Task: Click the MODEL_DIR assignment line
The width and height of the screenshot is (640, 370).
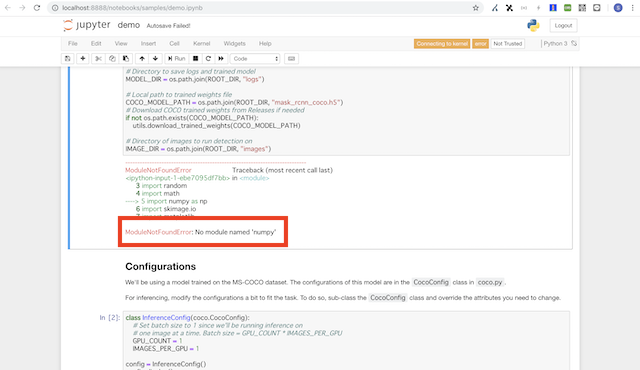Action: pos(195,79)
